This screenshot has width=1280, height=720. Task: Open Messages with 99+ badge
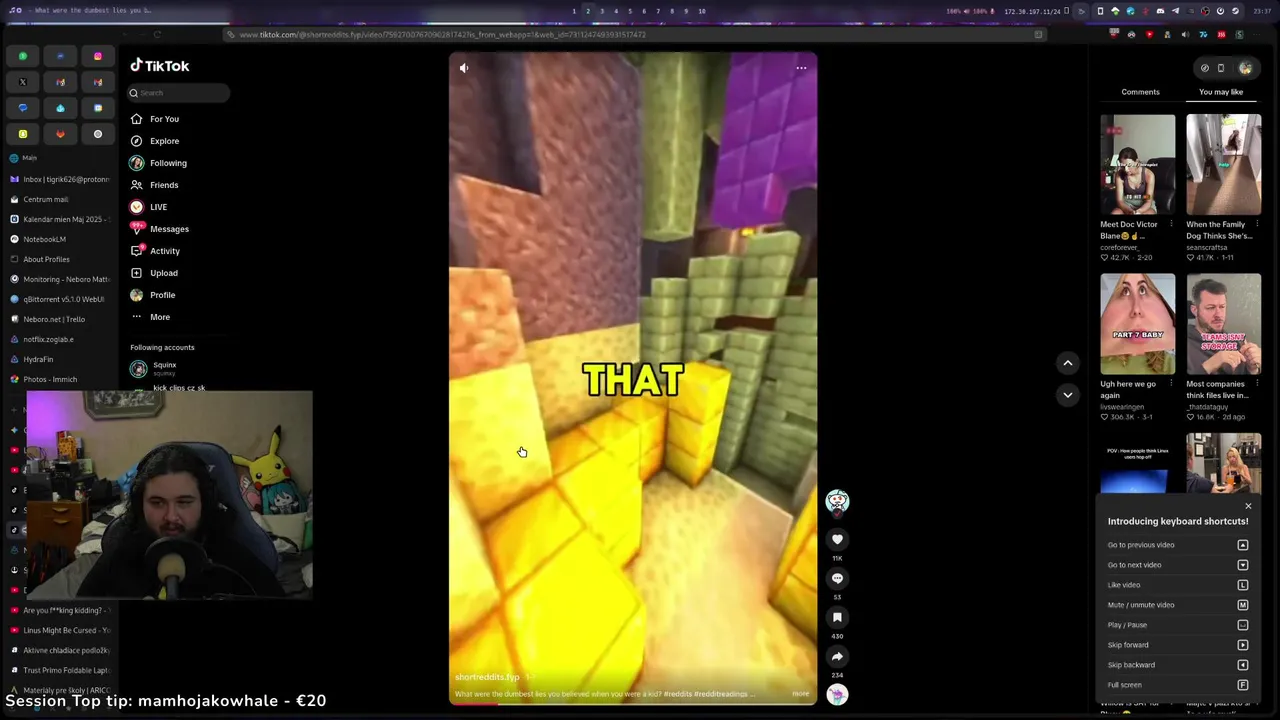click(160, 229)
